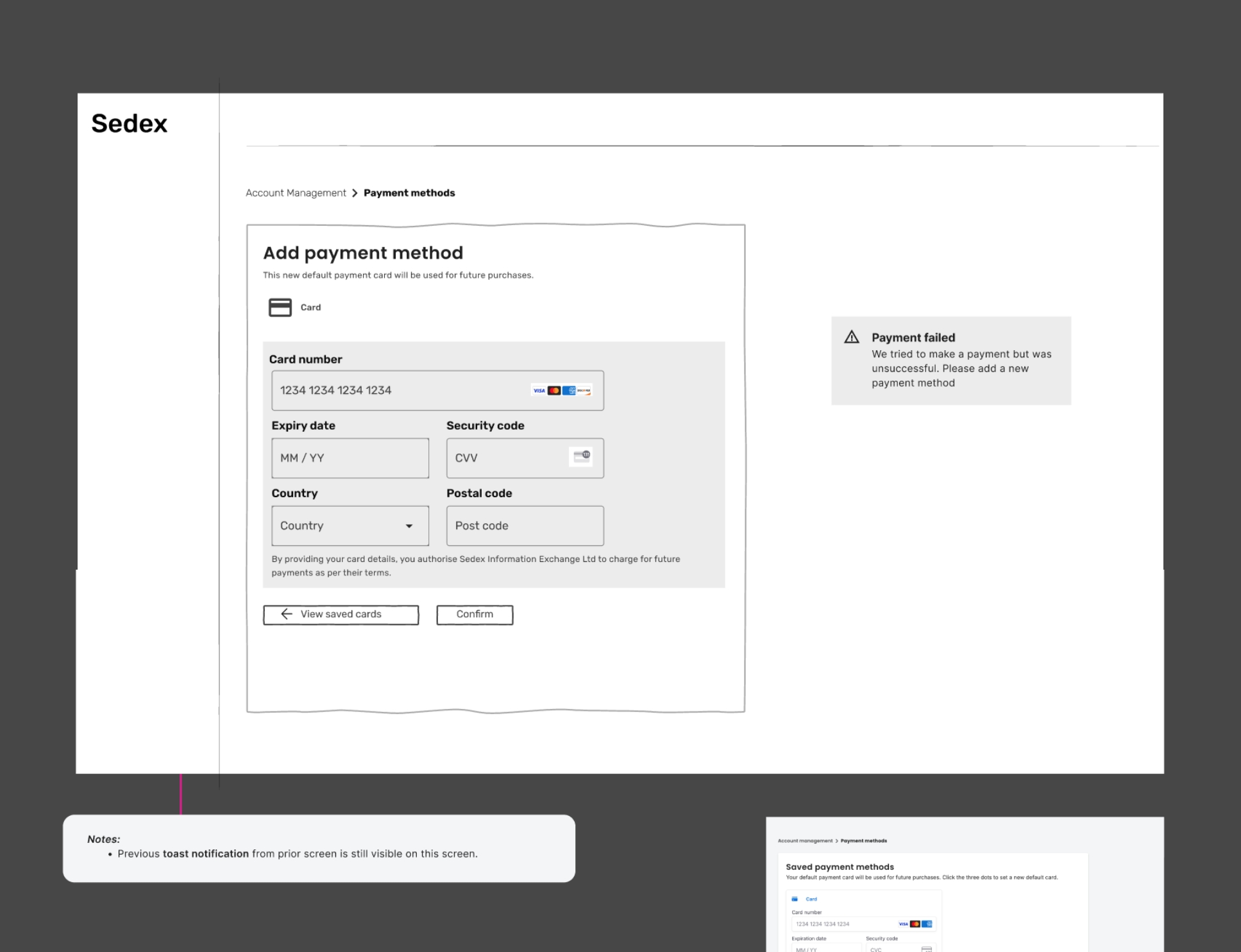Click the credit card icon beside Card label
This screenshot has height=952, width=1241.
(280, 307)
